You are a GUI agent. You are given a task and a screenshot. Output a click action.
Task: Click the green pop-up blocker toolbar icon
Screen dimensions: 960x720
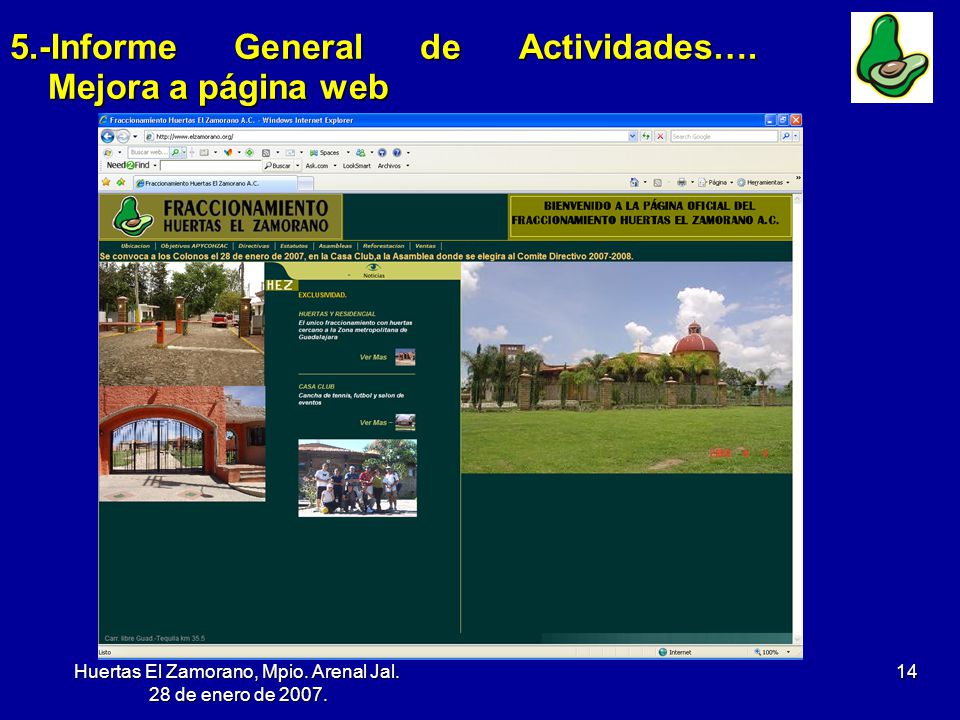point(249,152)
